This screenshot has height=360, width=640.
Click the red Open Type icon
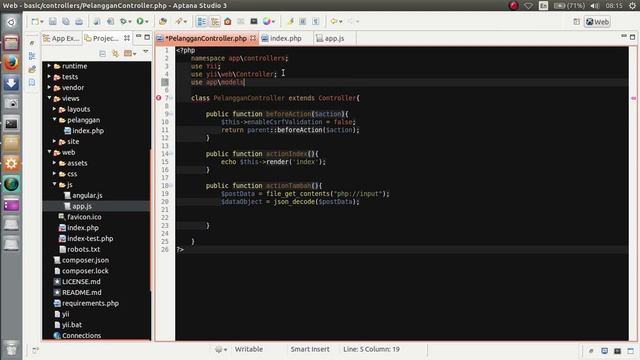pyautogui.click(x=228, y=21)
